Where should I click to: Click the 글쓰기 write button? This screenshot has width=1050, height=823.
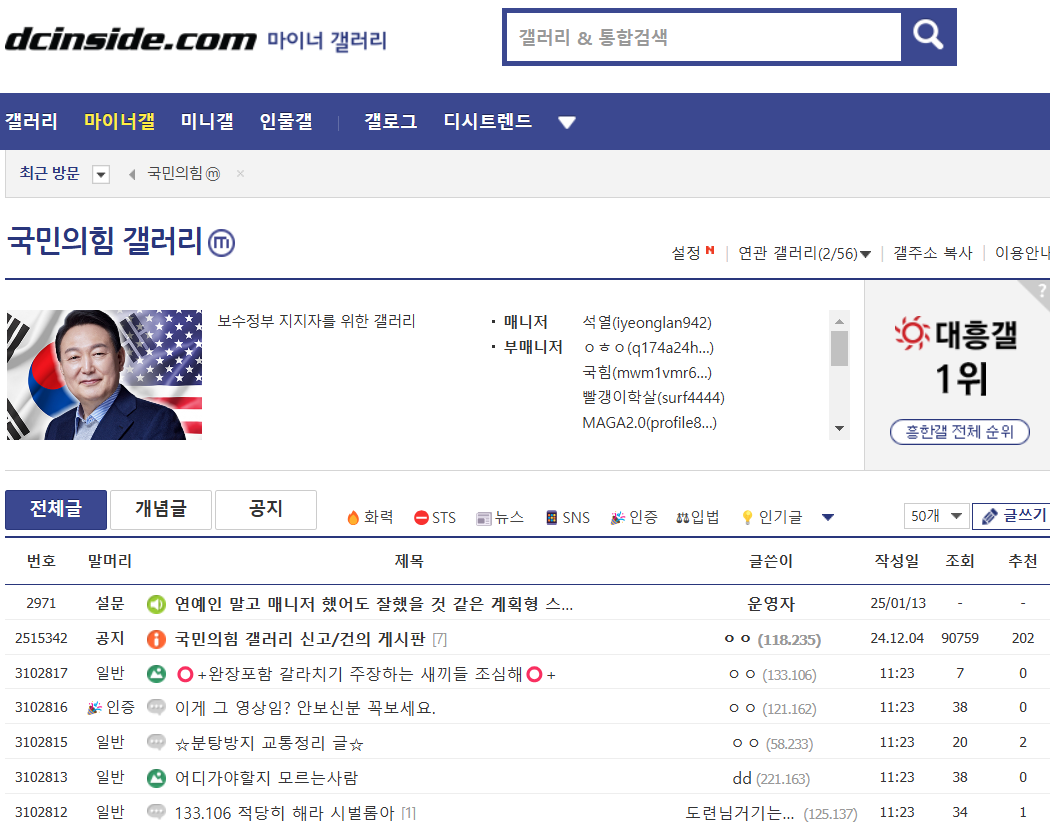tap(1011, 516)
